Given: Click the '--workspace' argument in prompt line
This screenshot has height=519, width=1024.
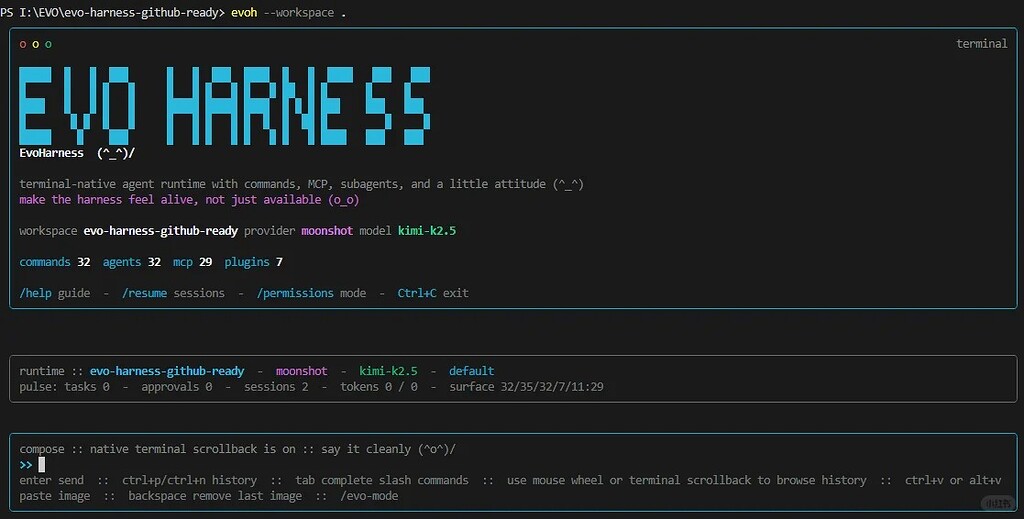Looking at the screenshot, I should (298, 12).
